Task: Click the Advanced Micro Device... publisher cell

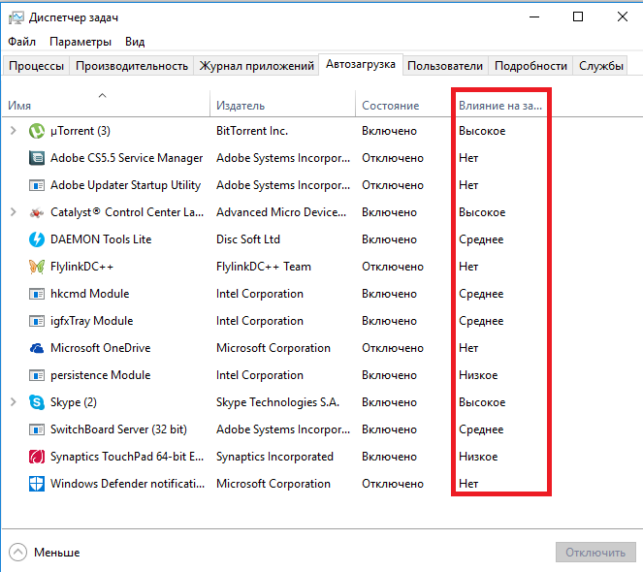Action: pos(281,212)
